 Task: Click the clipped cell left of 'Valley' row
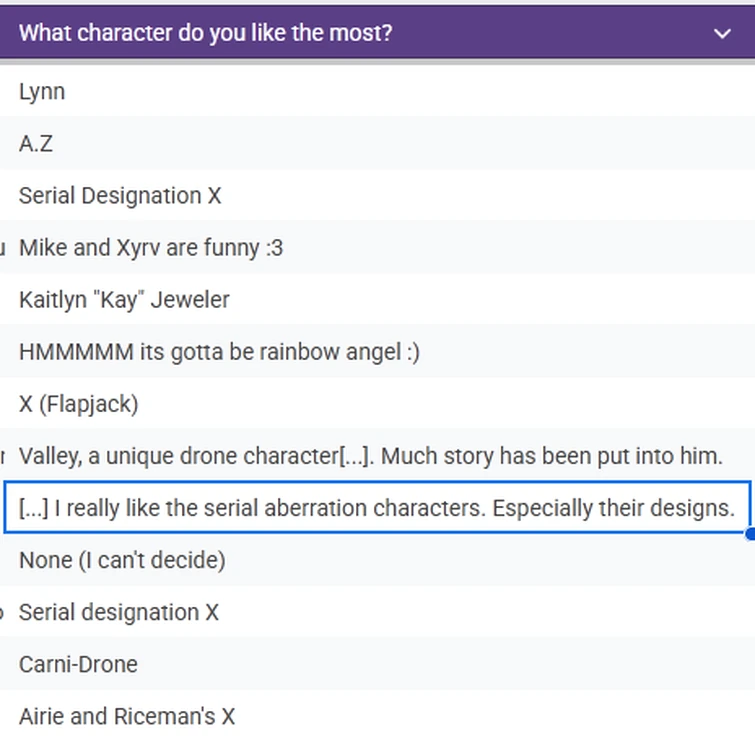click(2, 457)
